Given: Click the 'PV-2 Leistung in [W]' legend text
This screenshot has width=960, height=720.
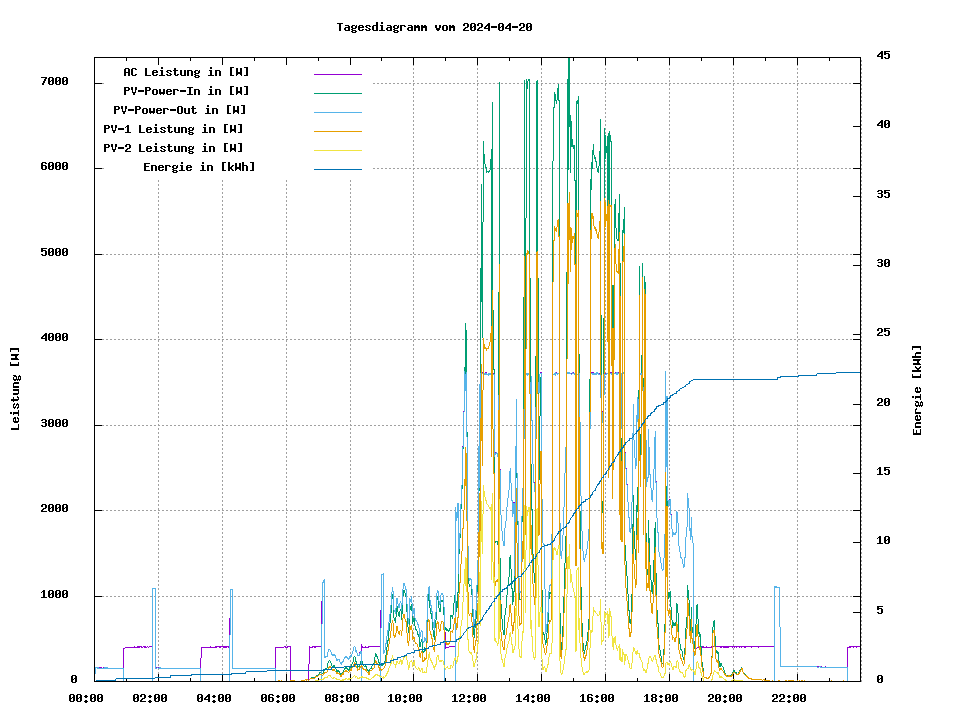Looking at the screenshot, I should coord(173,148).
